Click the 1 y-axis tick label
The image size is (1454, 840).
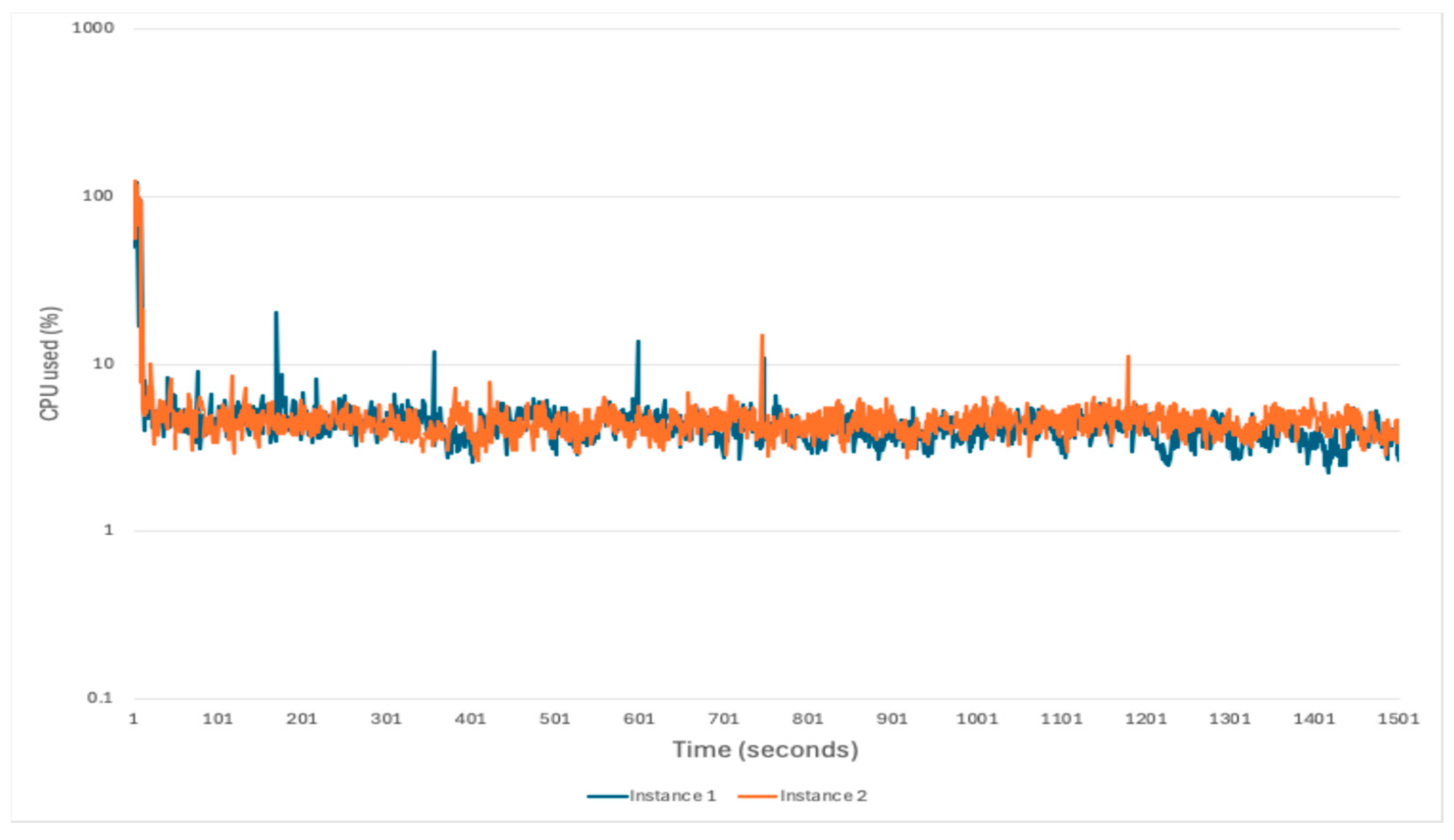click(108, 530)
